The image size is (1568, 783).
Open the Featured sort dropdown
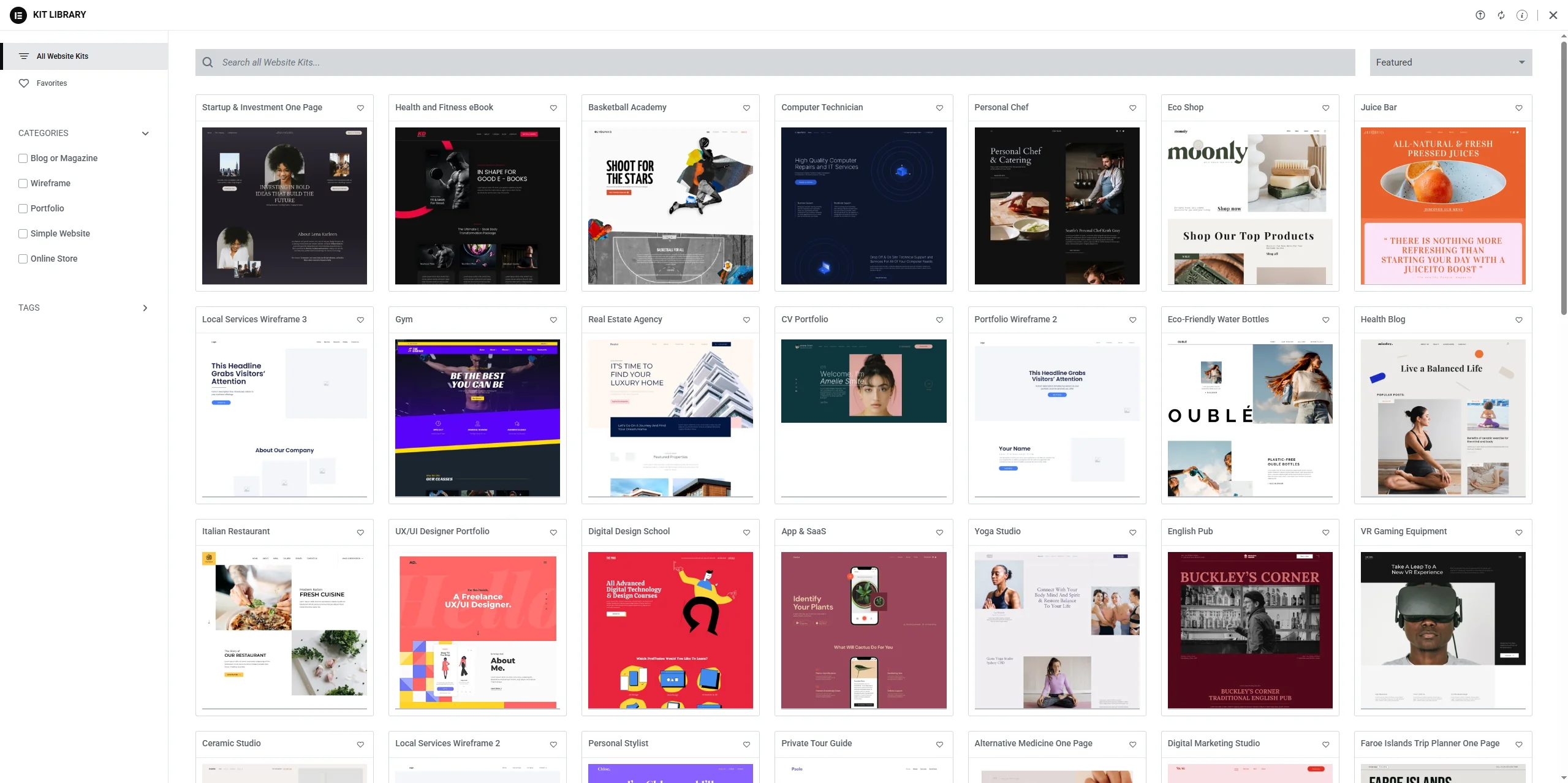[x=1450, y=62]
